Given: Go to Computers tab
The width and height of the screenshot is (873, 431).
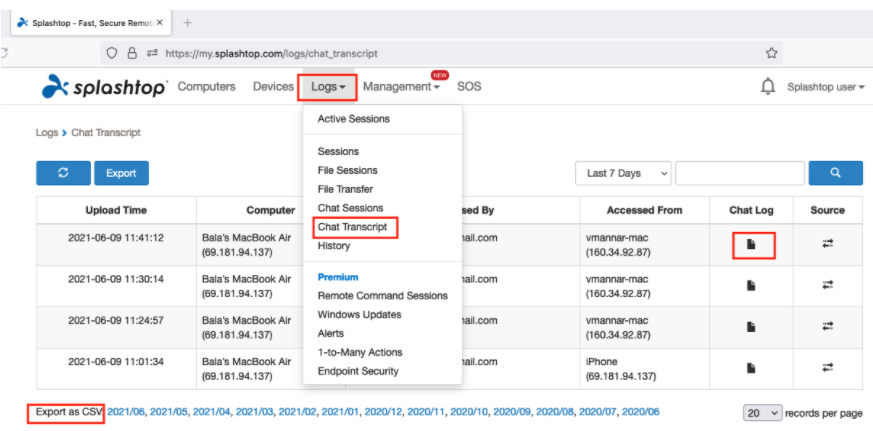Looking at the screenshot, I should click(x=207, y=87).
